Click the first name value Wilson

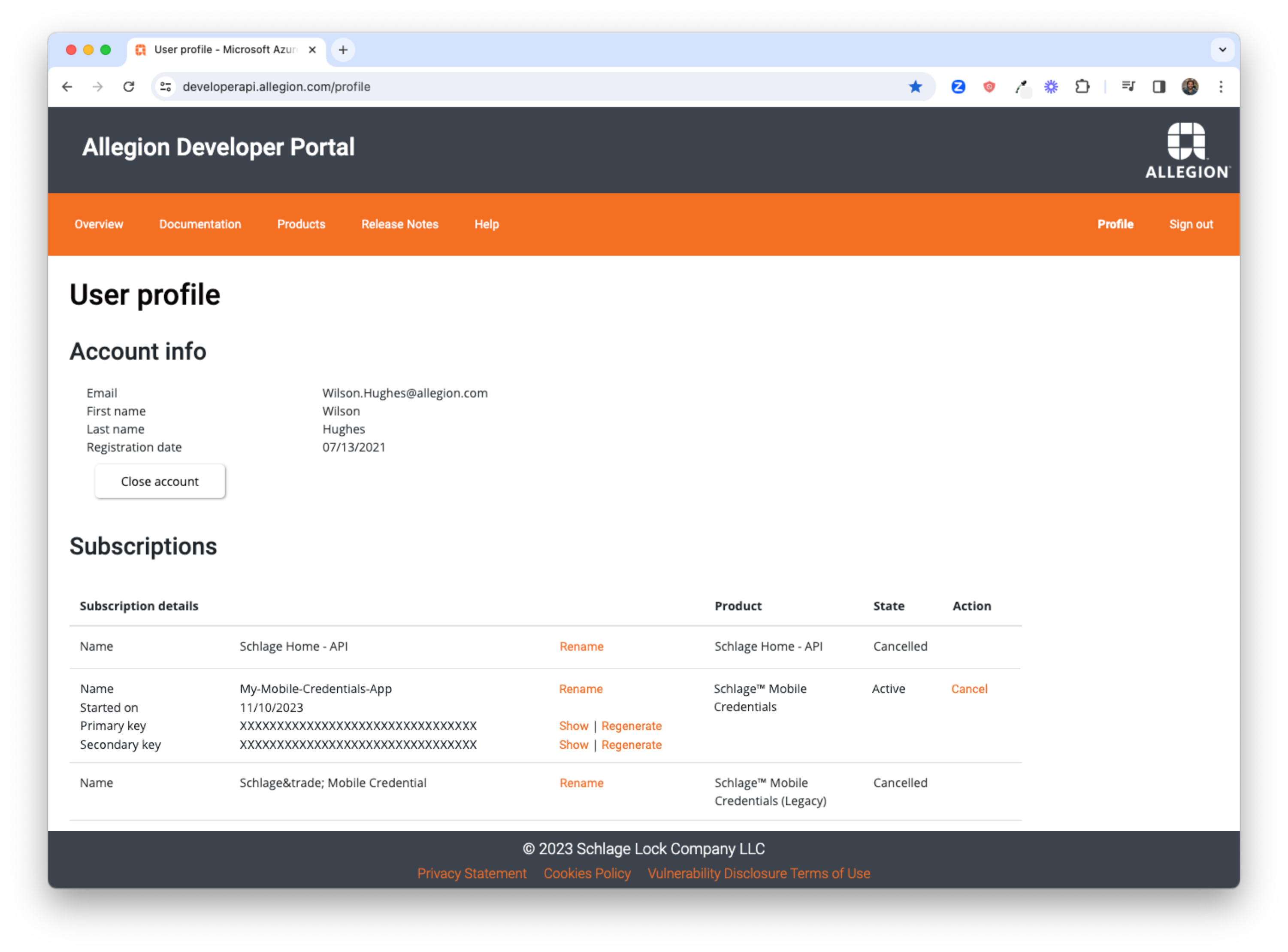[x=341, y=412]
